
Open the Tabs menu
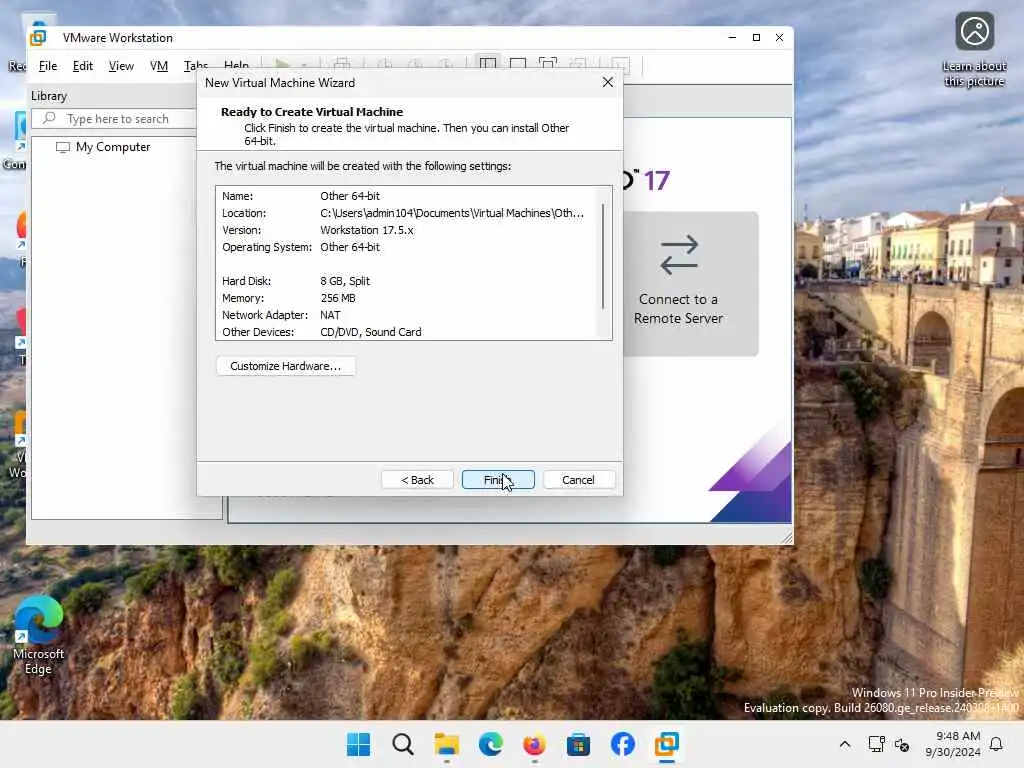tap(195, 65)
